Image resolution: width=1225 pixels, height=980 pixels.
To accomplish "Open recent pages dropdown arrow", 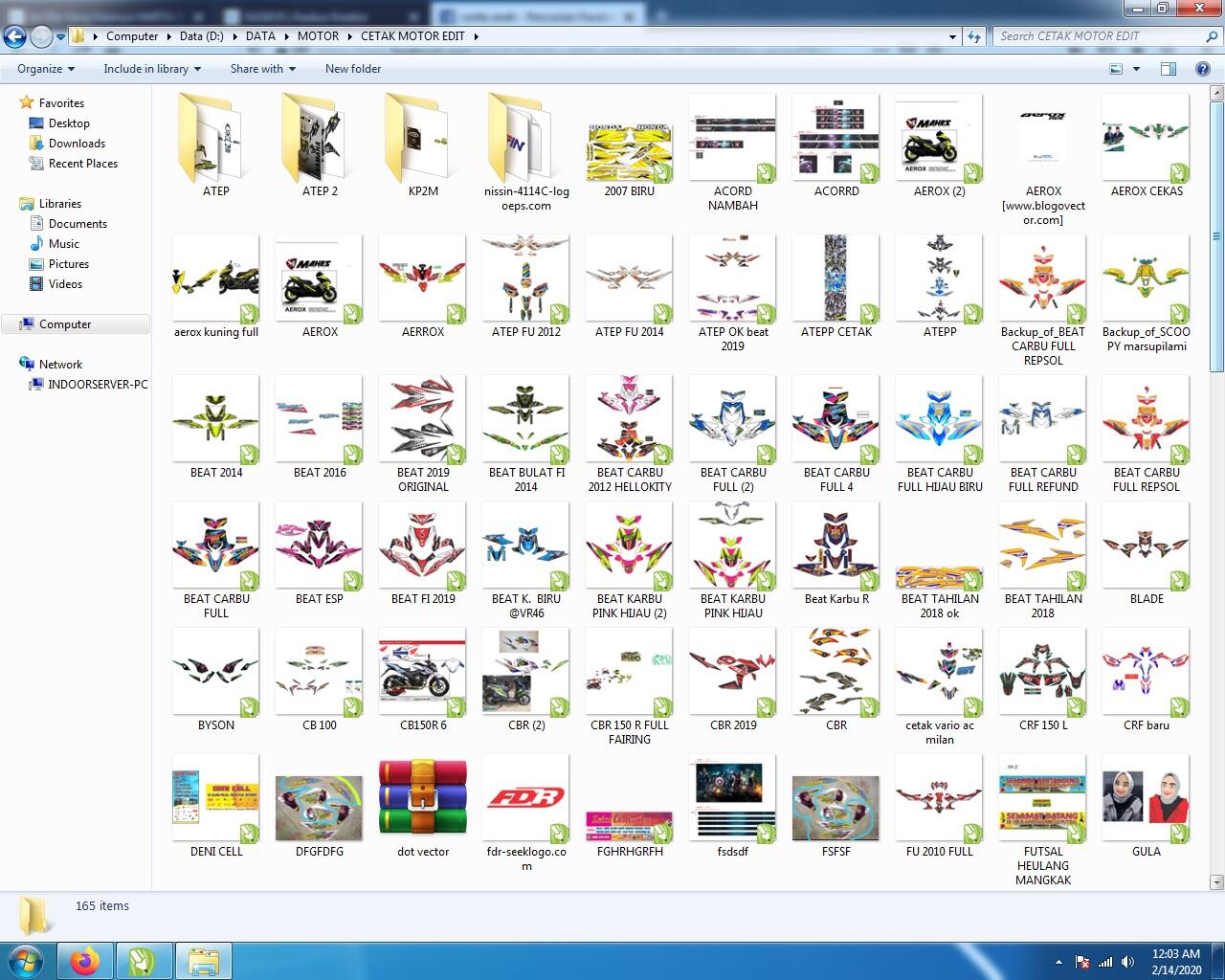I will click(60, 37).
